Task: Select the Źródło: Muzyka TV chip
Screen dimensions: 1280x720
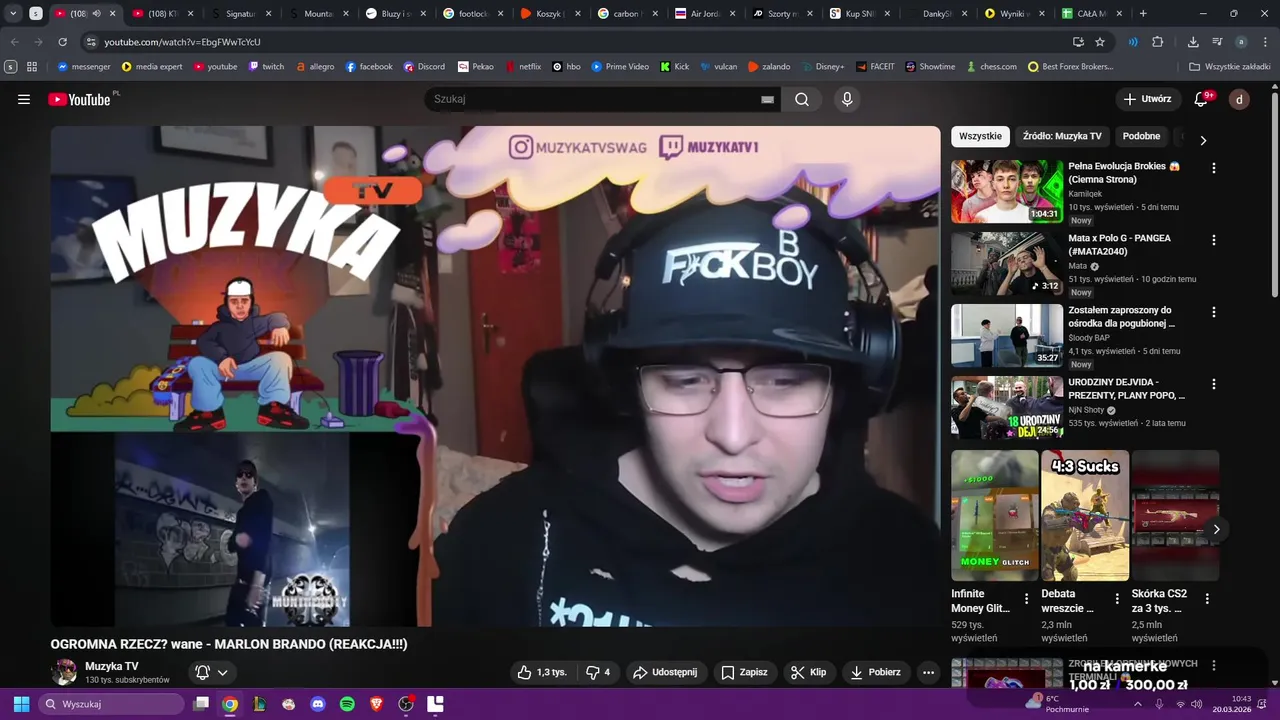Action: tap(1062, 136)
